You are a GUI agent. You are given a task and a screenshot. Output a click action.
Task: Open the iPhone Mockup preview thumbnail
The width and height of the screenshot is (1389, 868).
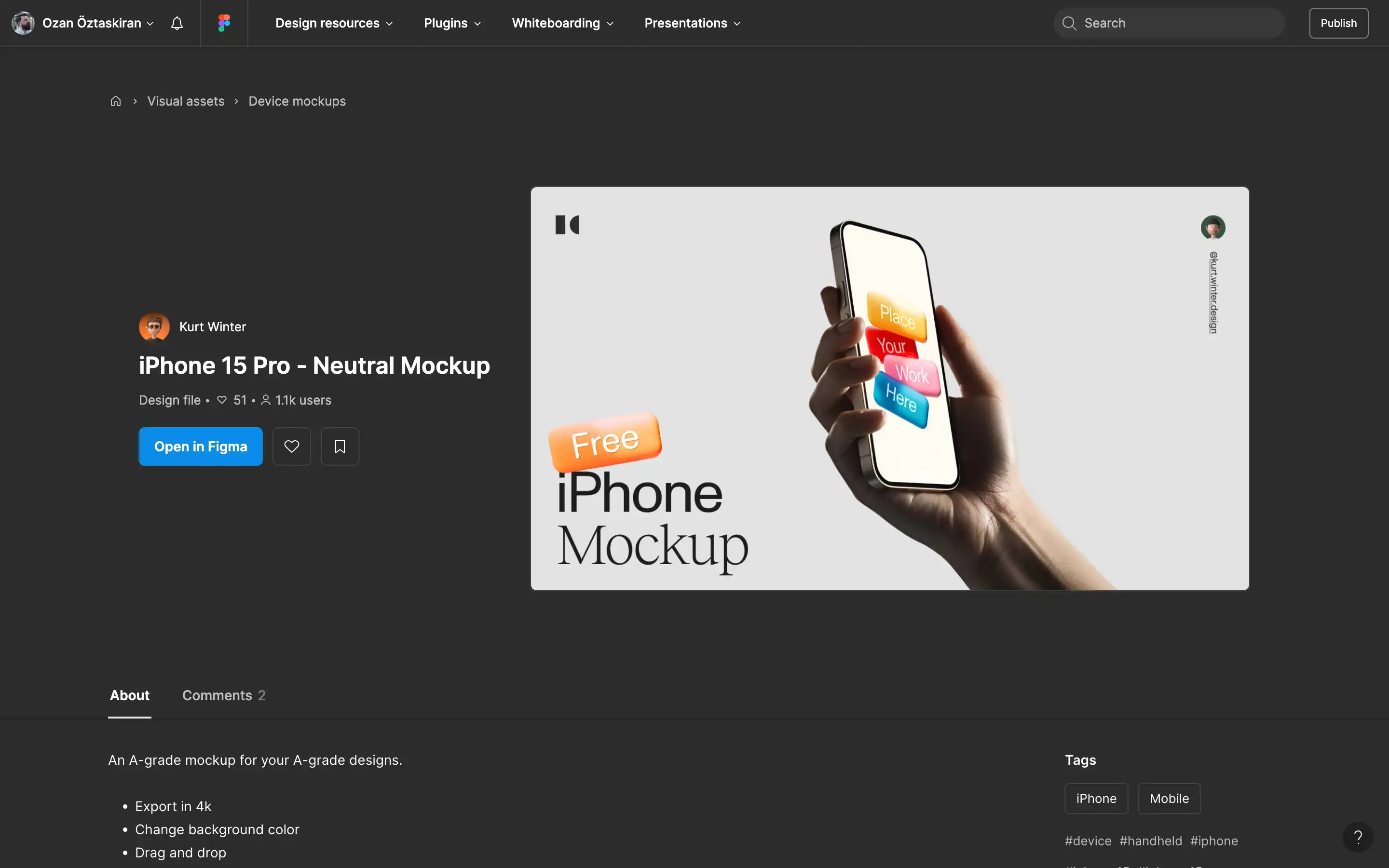point(890,388)
